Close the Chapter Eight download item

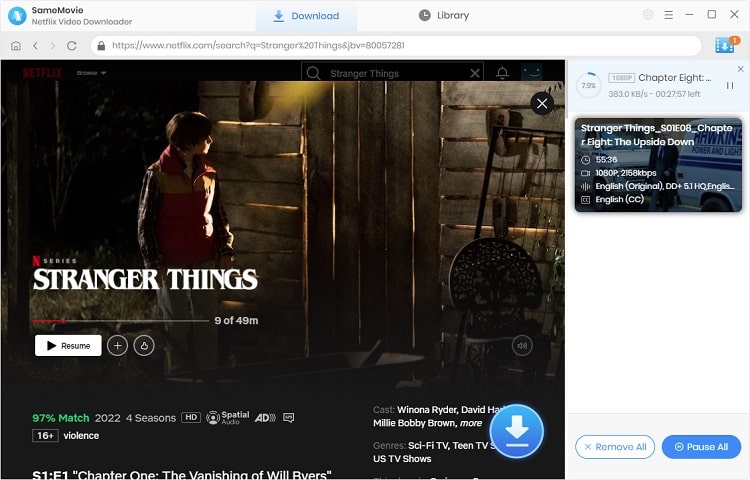[x=740, y=69]
